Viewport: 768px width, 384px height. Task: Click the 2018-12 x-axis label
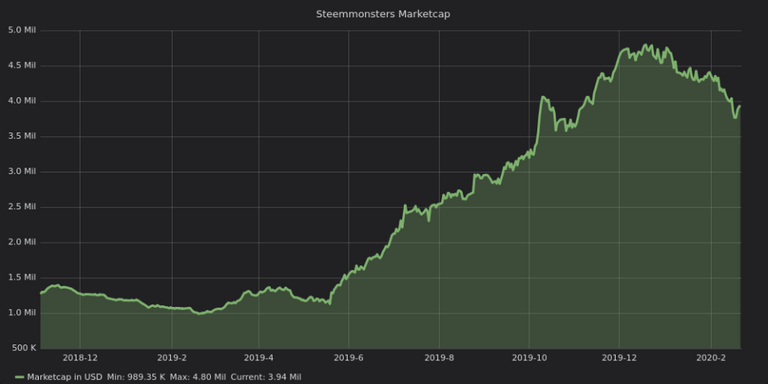coord(80,358)
